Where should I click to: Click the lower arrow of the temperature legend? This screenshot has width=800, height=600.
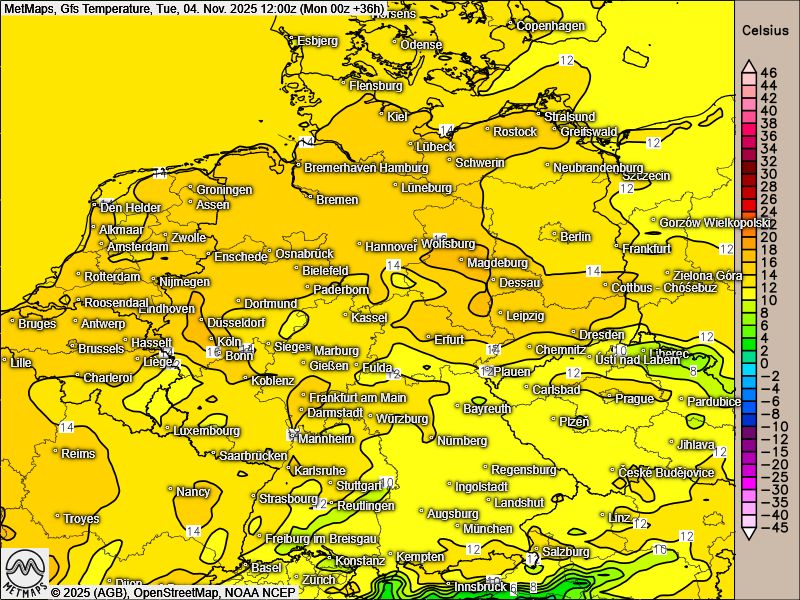[747, 533]
